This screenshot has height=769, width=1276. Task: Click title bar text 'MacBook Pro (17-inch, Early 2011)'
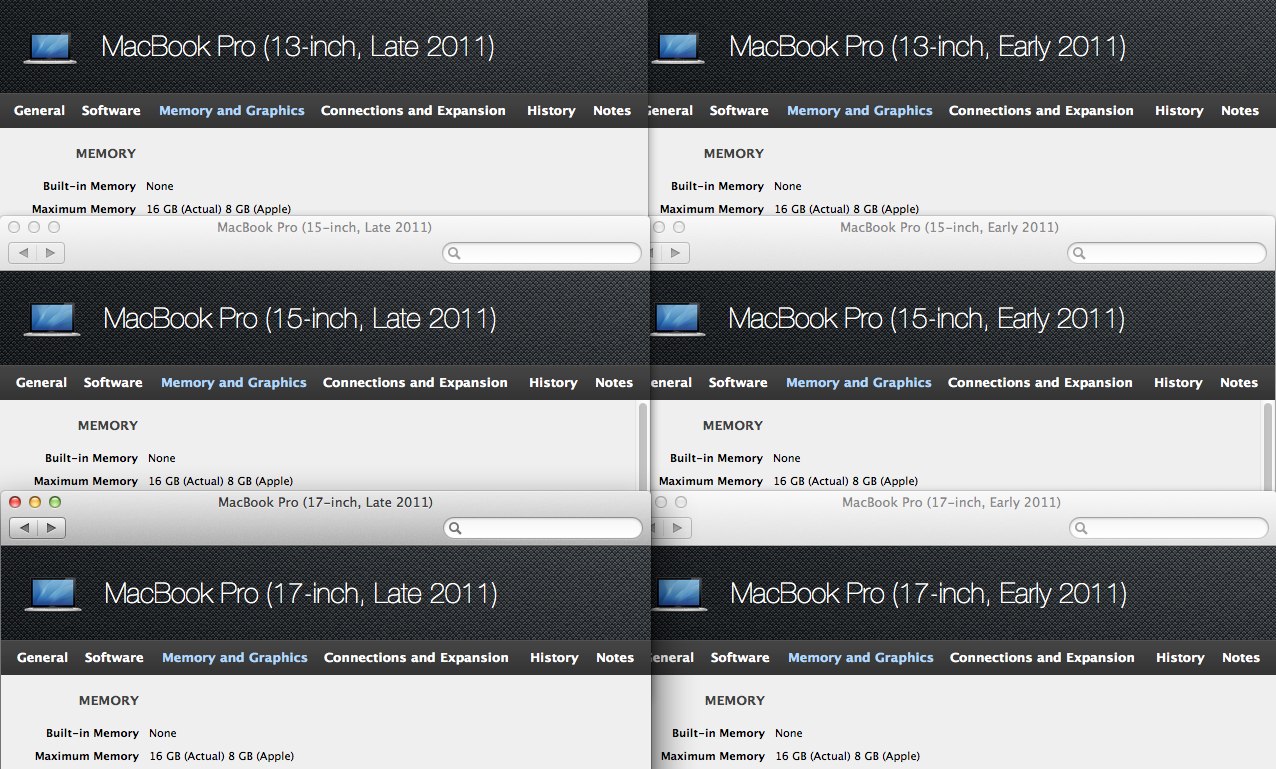pyautogui.click(x=952, y=503)
